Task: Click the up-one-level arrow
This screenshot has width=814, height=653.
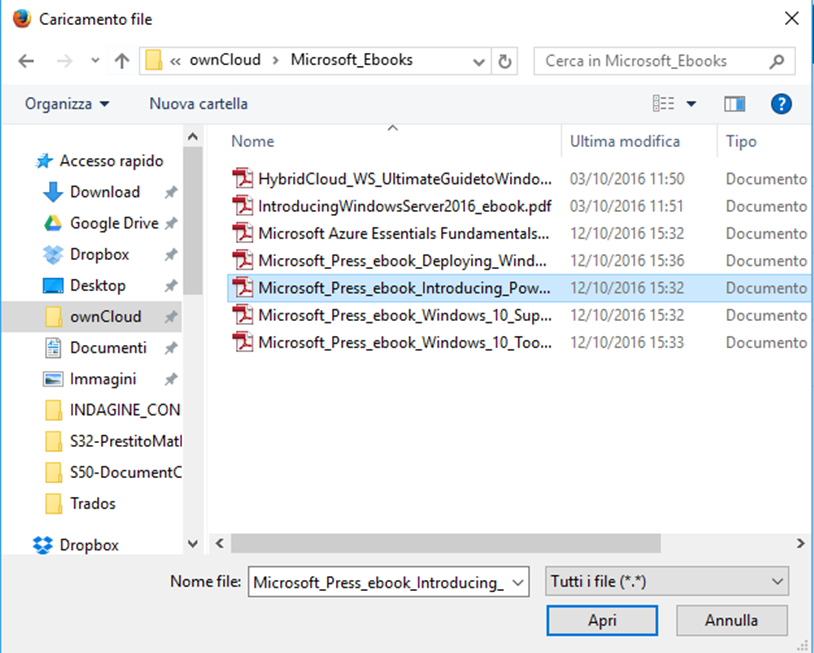Action: [x=122, y=61]
